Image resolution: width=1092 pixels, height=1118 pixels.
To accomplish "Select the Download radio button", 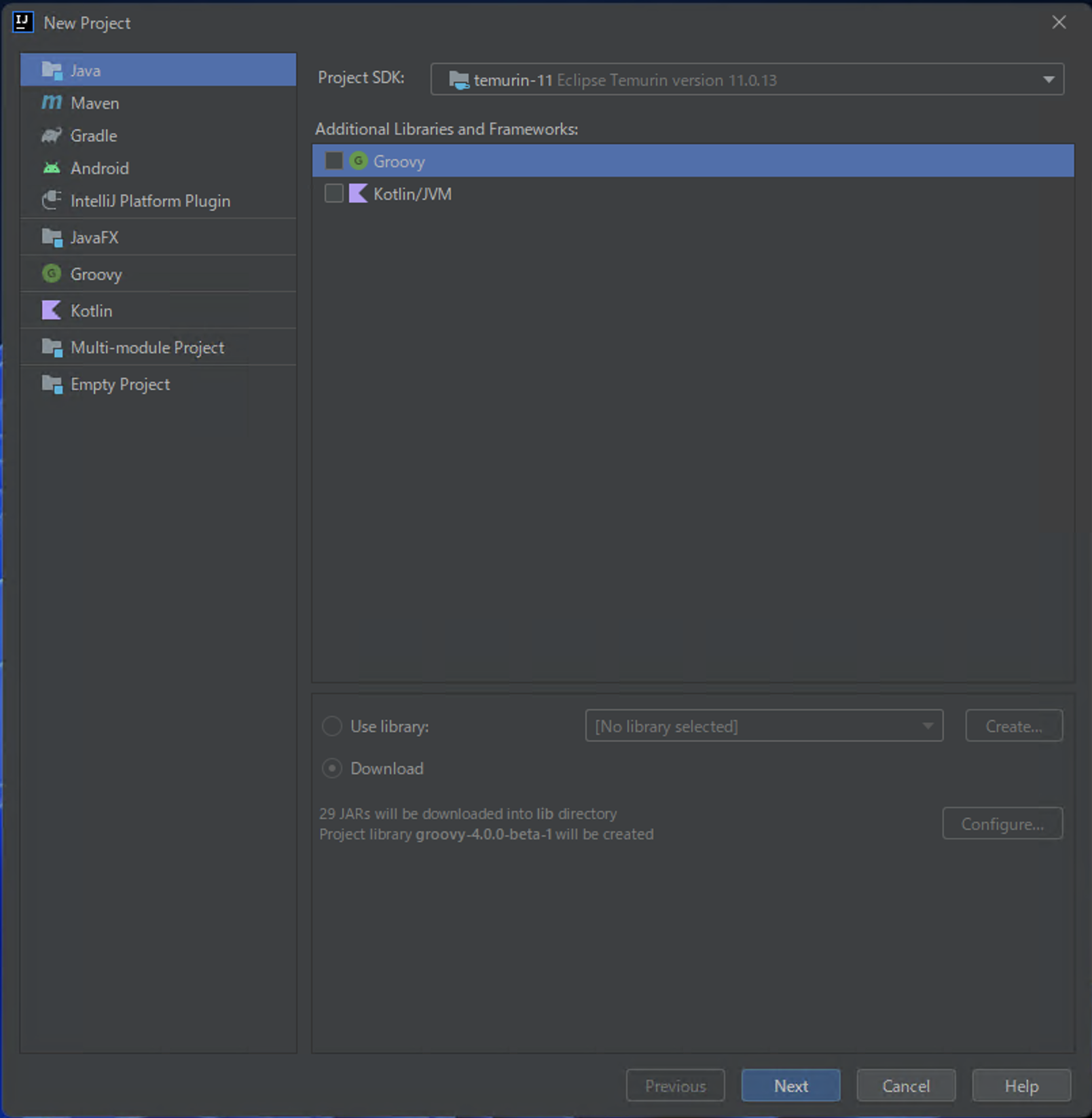I will 331,768.
